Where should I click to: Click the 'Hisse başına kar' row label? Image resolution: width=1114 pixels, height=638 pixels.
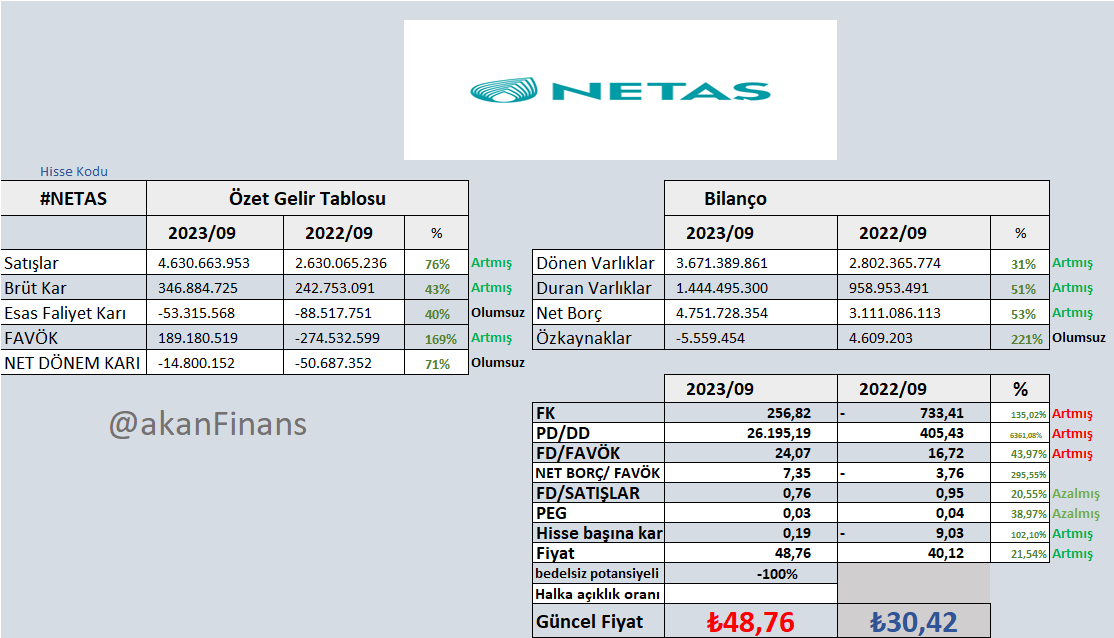(x=598, y=533)
